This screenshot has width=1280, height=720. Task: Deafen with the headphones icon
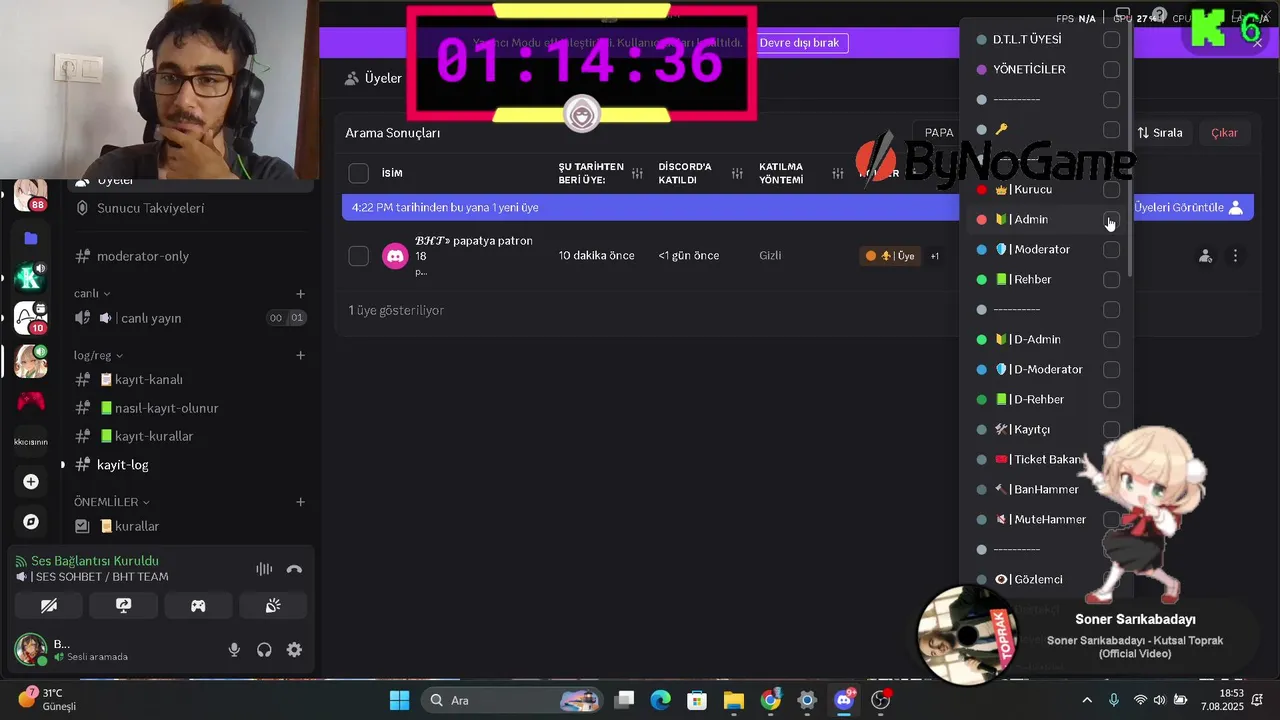pyautogui.click(x=264, y=650)
